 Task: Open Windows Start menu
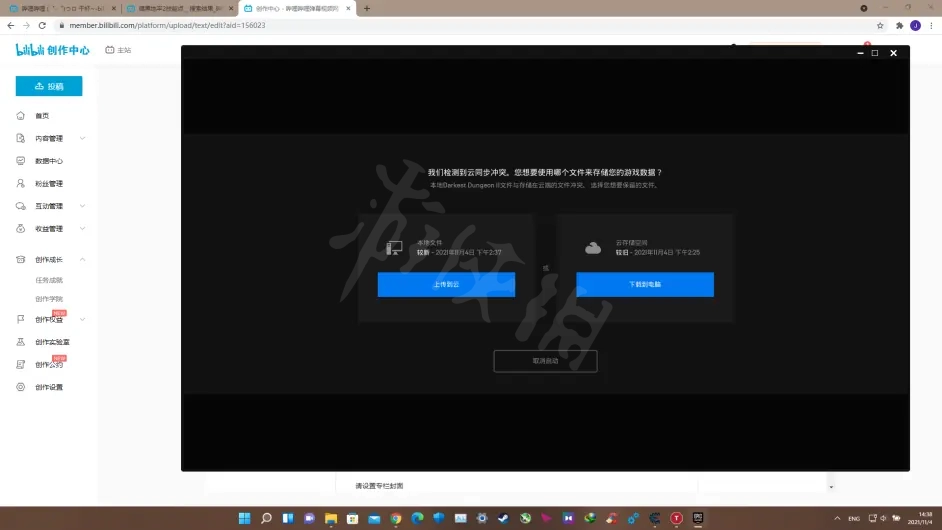245,518
